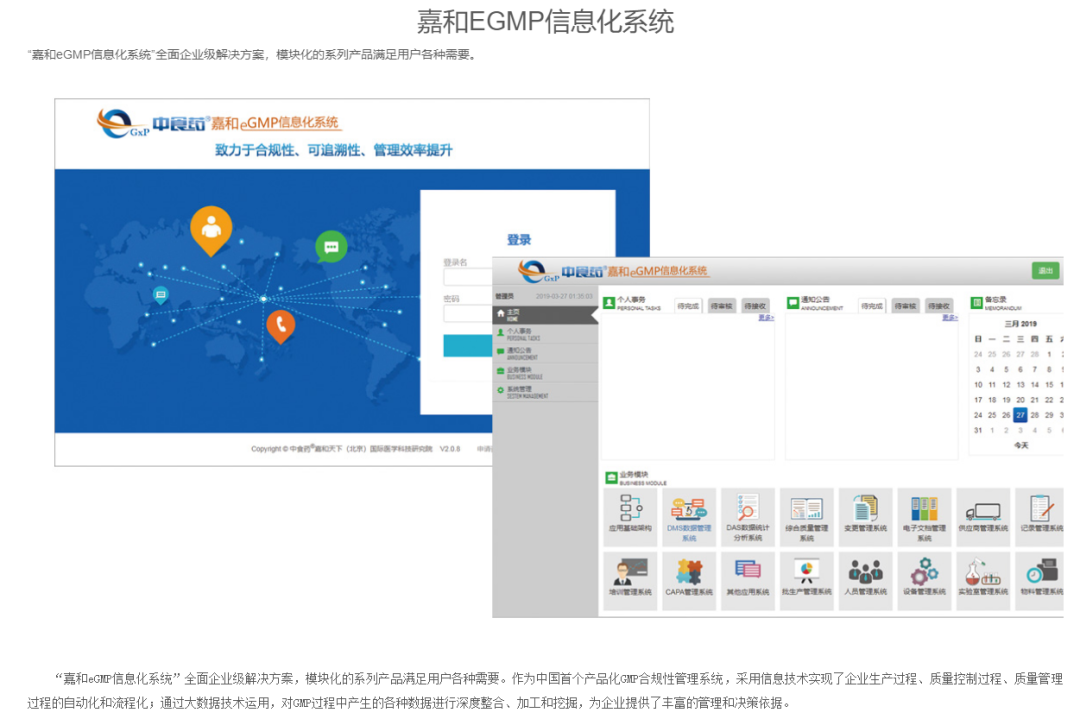Click the green 通知公告 panel header icon
Screen dimensions: 1080x719
pos(793,303)
